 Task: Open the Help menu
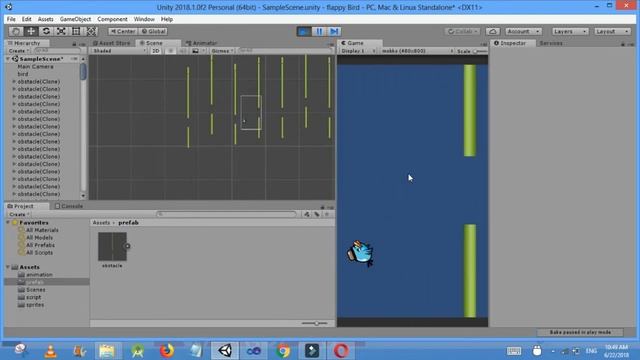pyautogui.click(x=167, y=19)
